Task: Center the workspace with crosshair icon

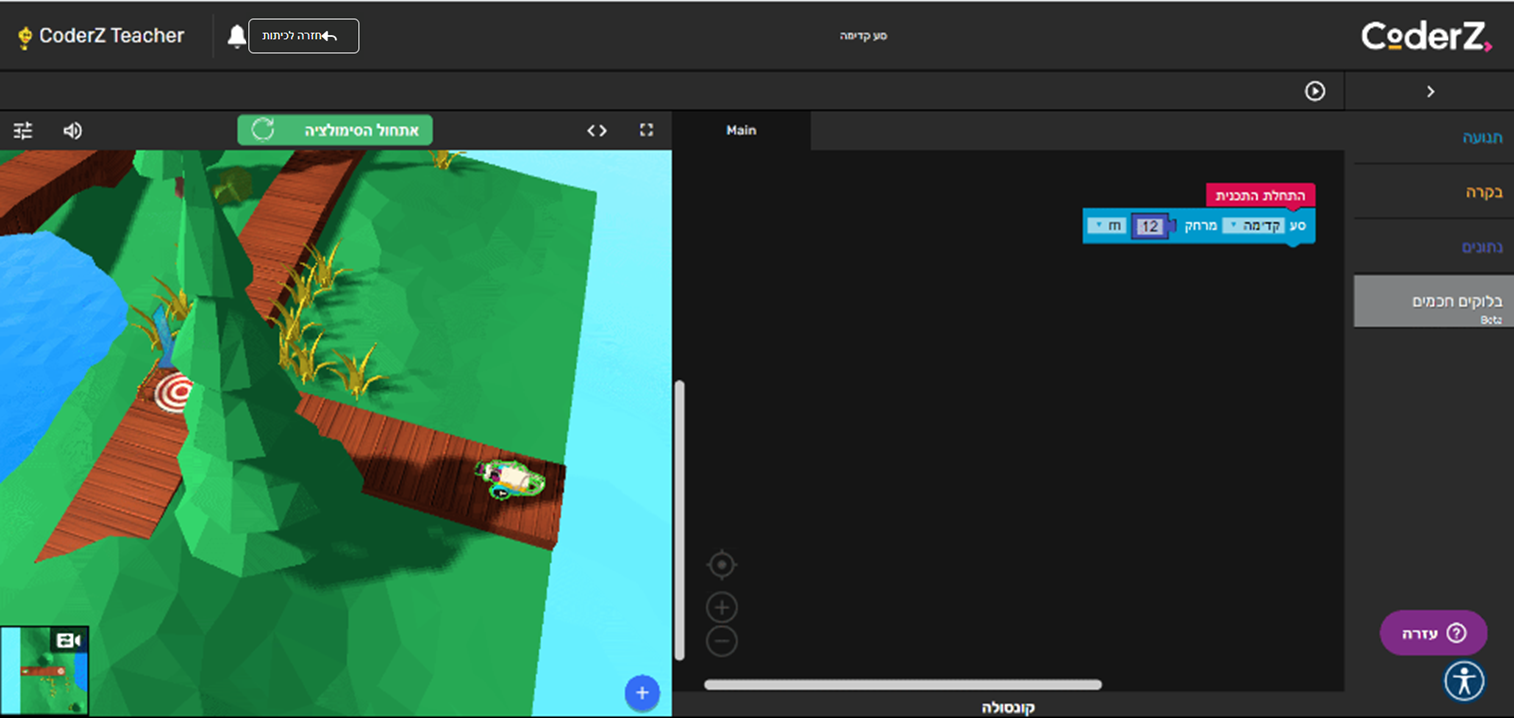Action: point(721,566)
